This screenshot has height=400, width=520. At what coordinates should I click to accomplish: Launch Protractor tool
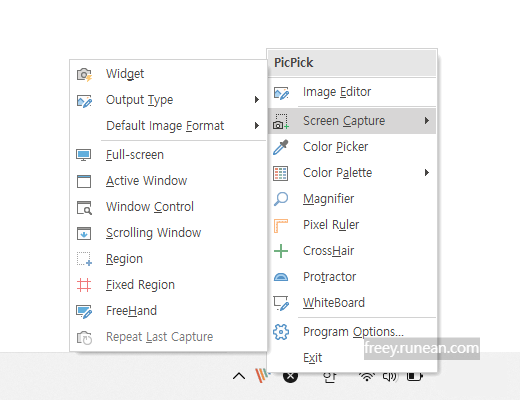point(352,277)
